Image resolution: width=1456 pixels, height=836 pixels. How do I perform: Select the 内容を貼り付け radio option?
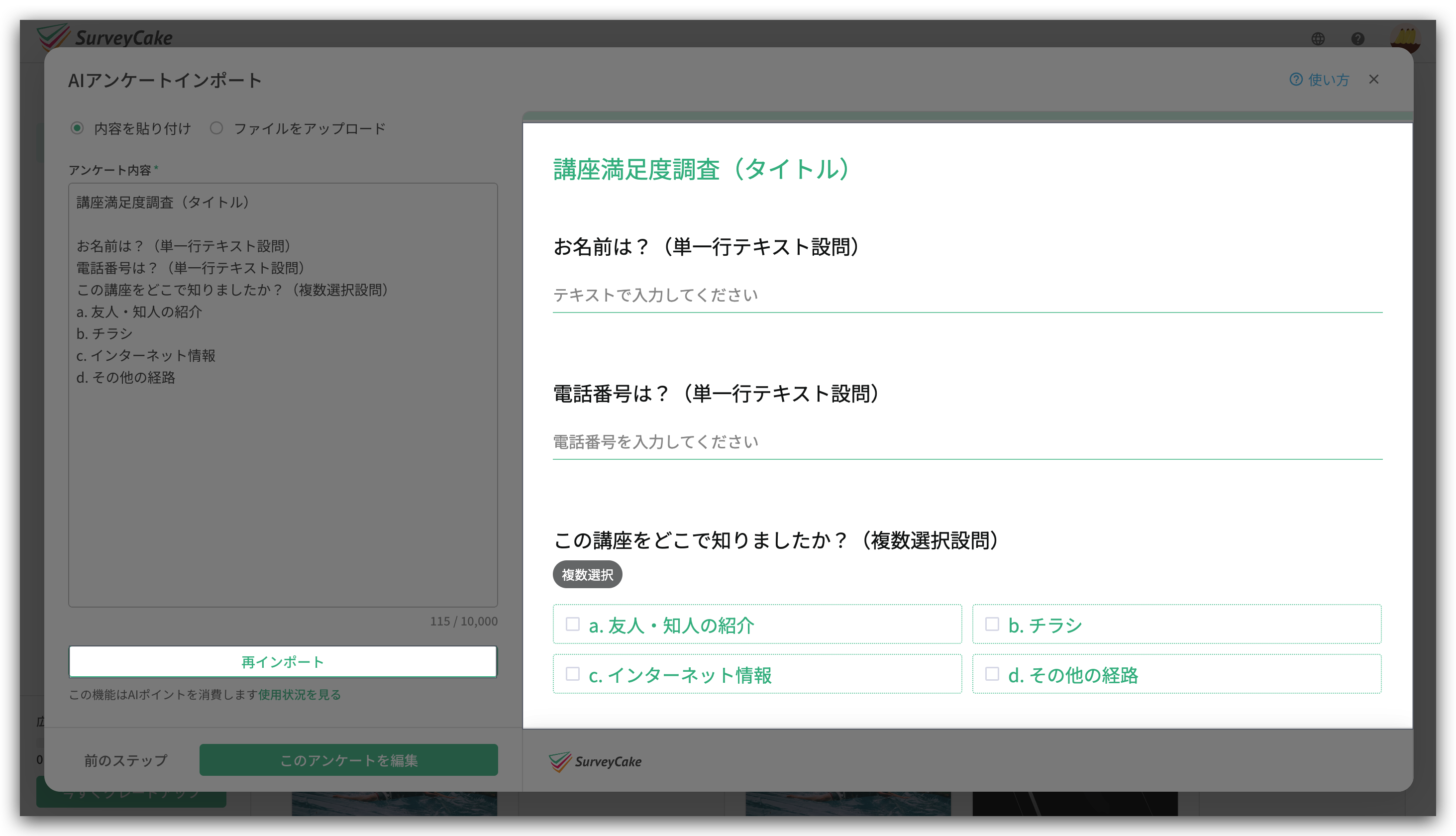[x=77, y=128]
